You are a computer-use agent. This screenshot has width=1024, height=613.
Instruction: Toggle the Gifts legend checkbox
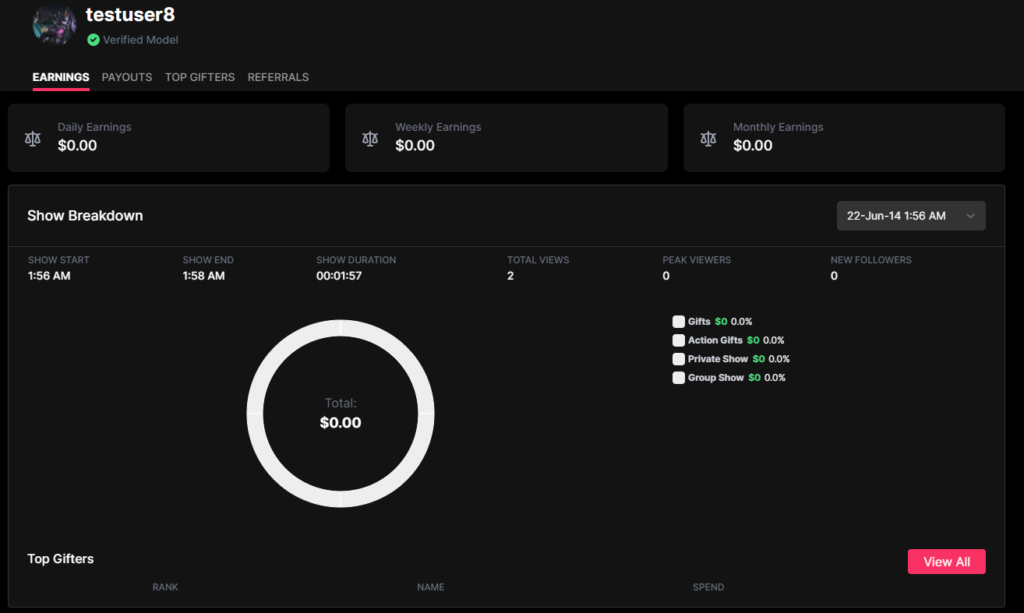tap(679, 322)
